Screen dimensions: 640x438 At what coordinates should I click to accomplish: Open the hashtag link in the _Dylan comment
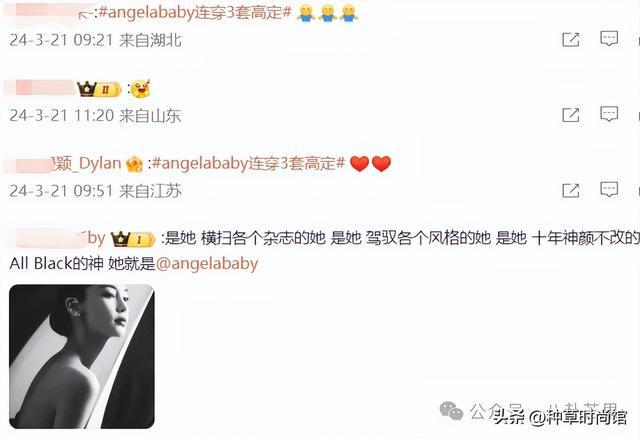tap(249, 163)
